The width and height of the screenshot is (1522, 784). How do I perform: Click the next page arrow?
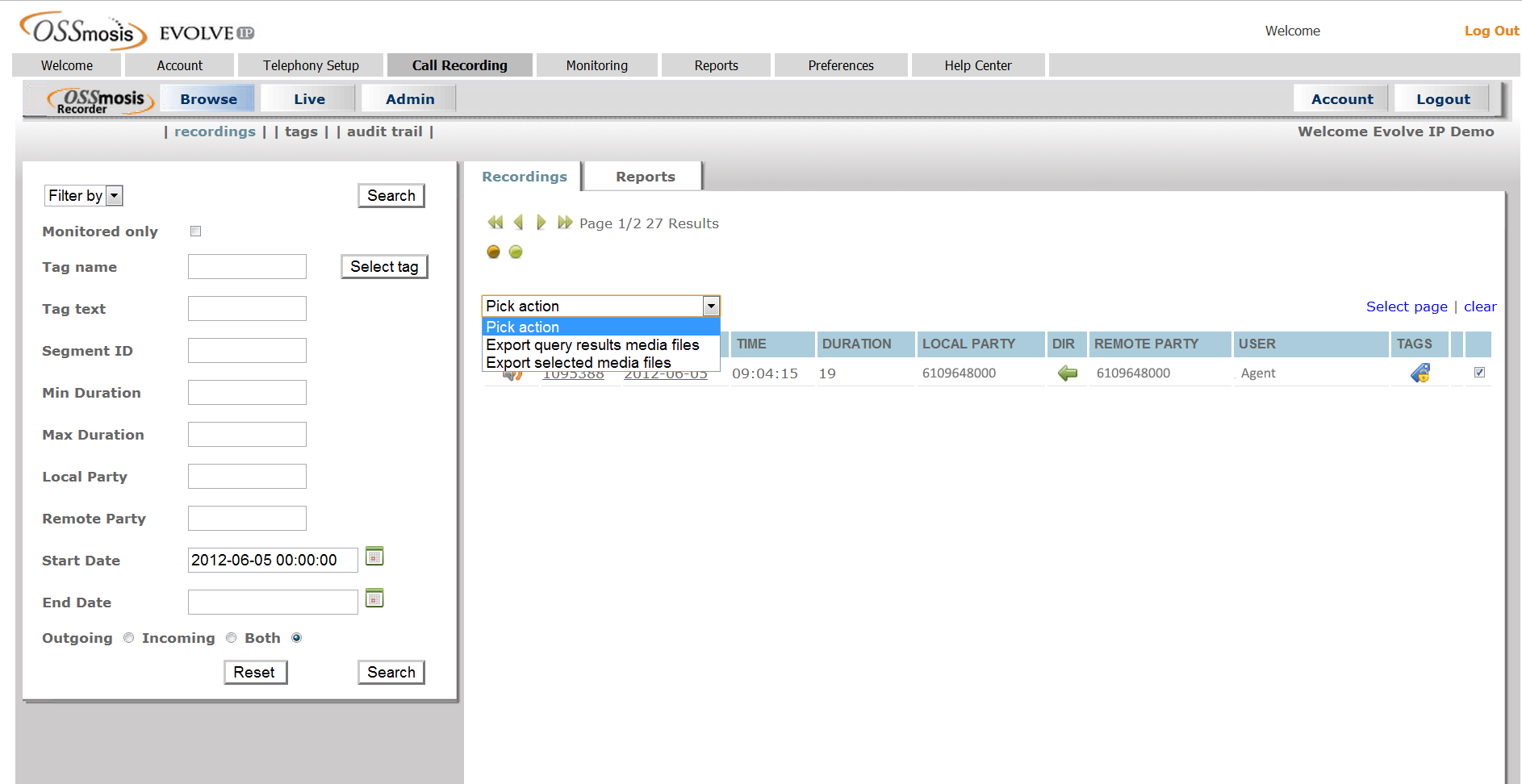click(541, 223)
